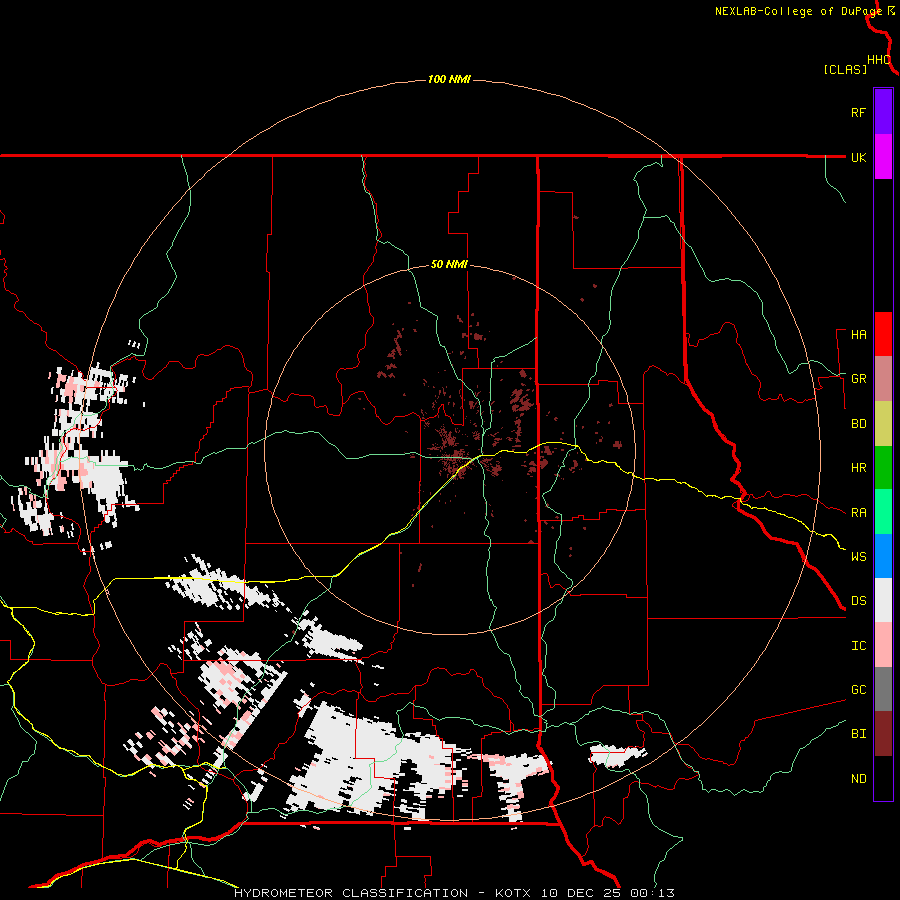Click the blue WS legend swatch
The image size is (900, 900).
[x=883, y=556]
